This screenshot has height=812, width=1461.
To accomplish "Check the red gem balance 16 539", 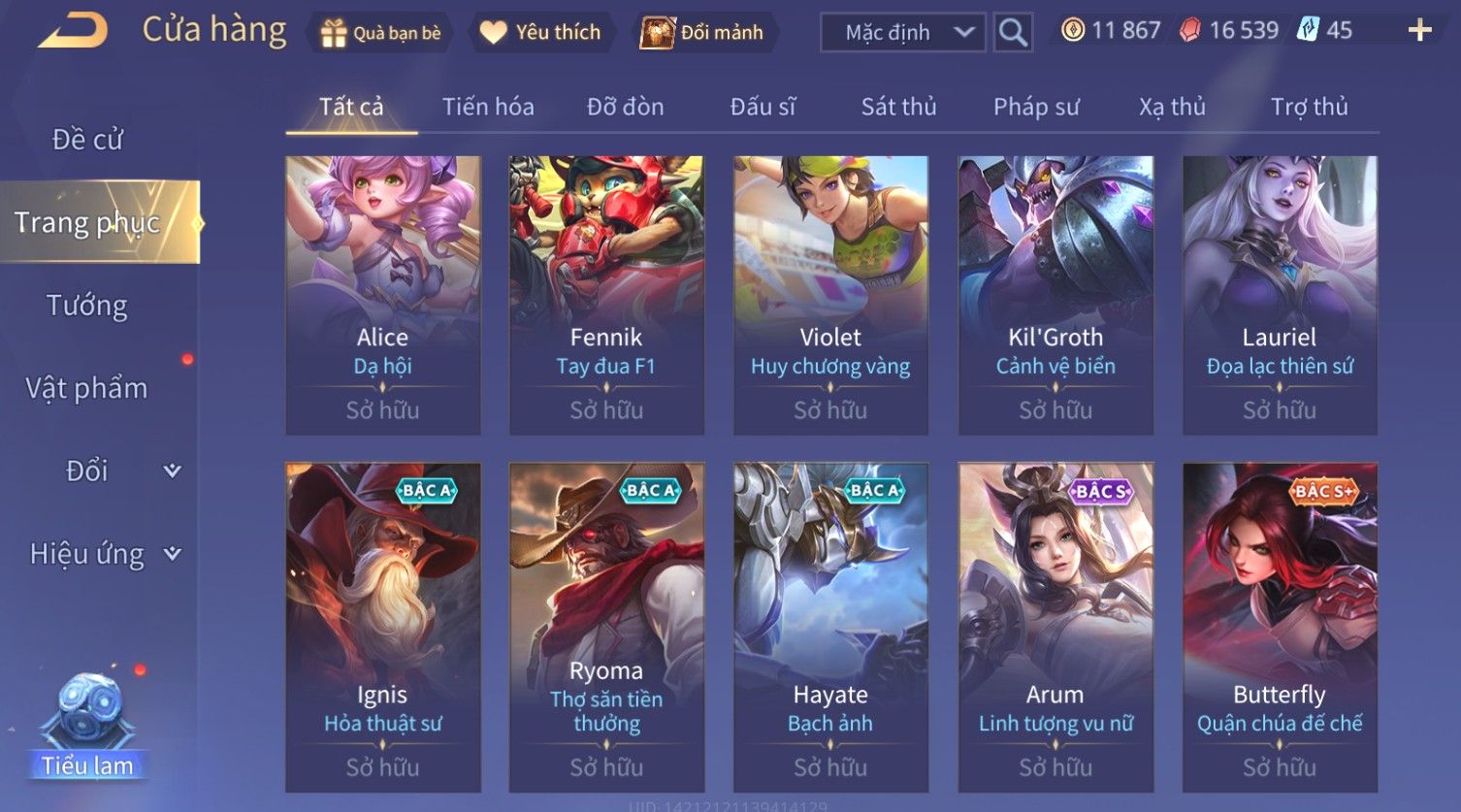I will pyautogui.click(x=1228, y=31).
